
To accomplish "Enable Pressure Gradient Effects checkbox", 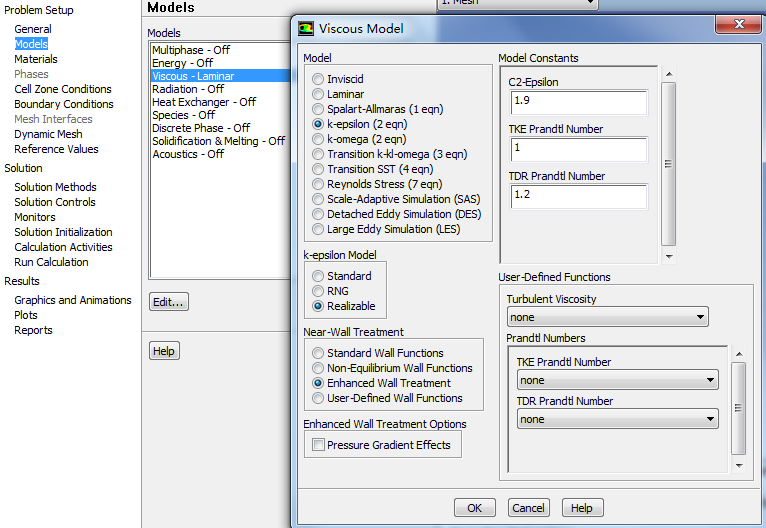I will point(319,444).
